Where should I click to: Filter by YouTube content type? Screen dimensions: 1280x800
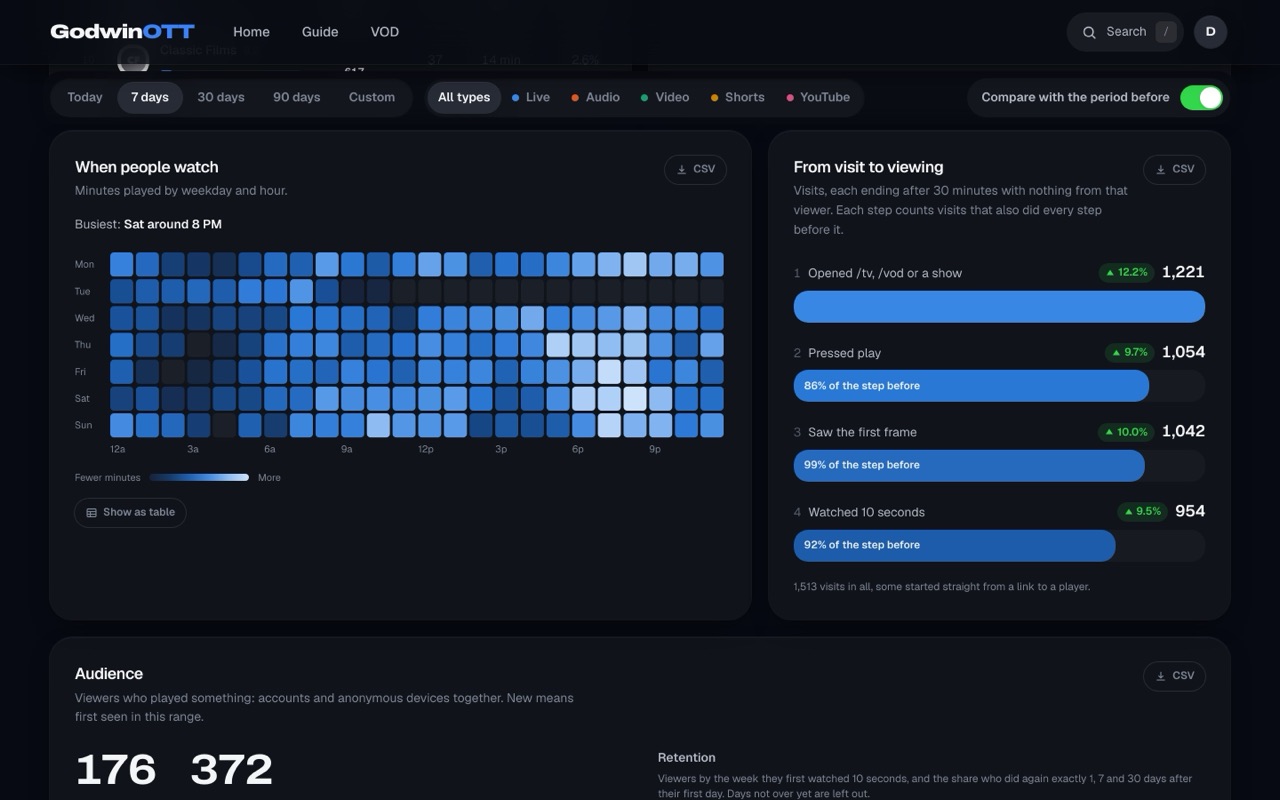(x=818, y=97)
